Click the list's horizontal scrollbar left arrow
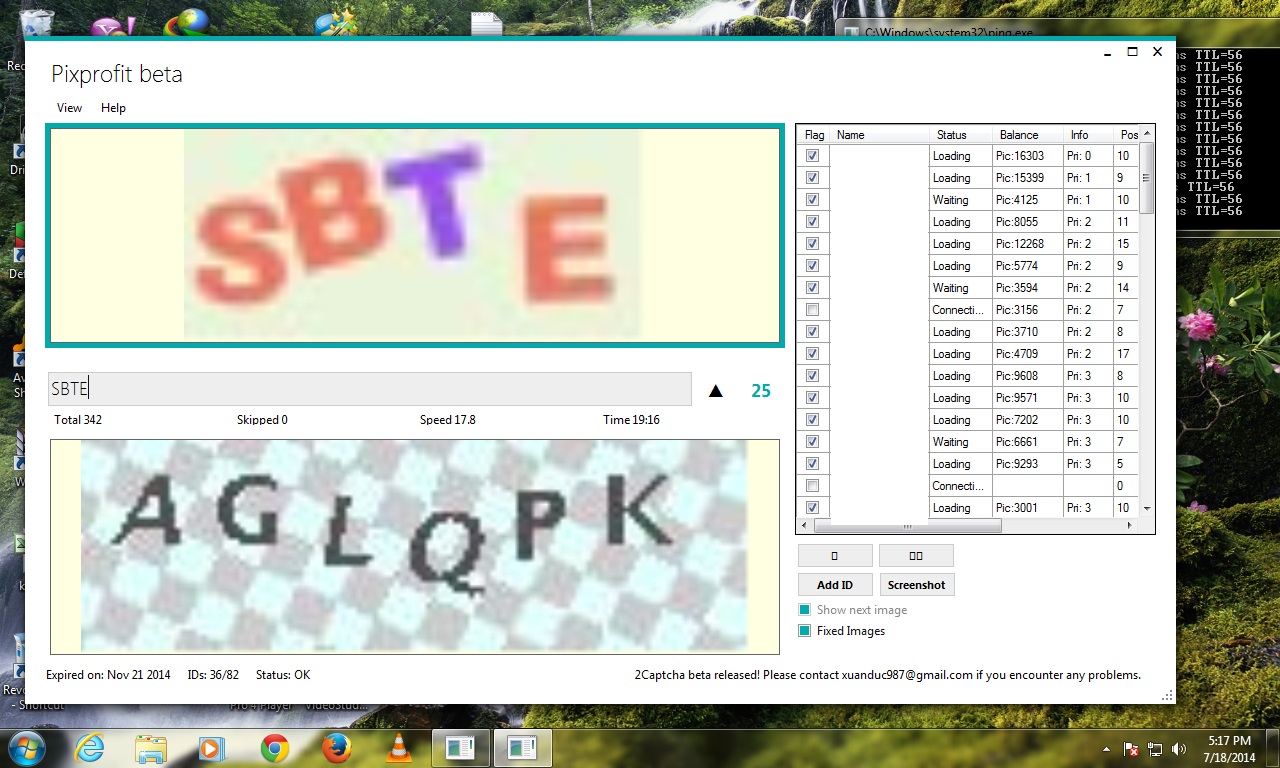Screen dimensions: 1280x768 click(x=805, y=525)
